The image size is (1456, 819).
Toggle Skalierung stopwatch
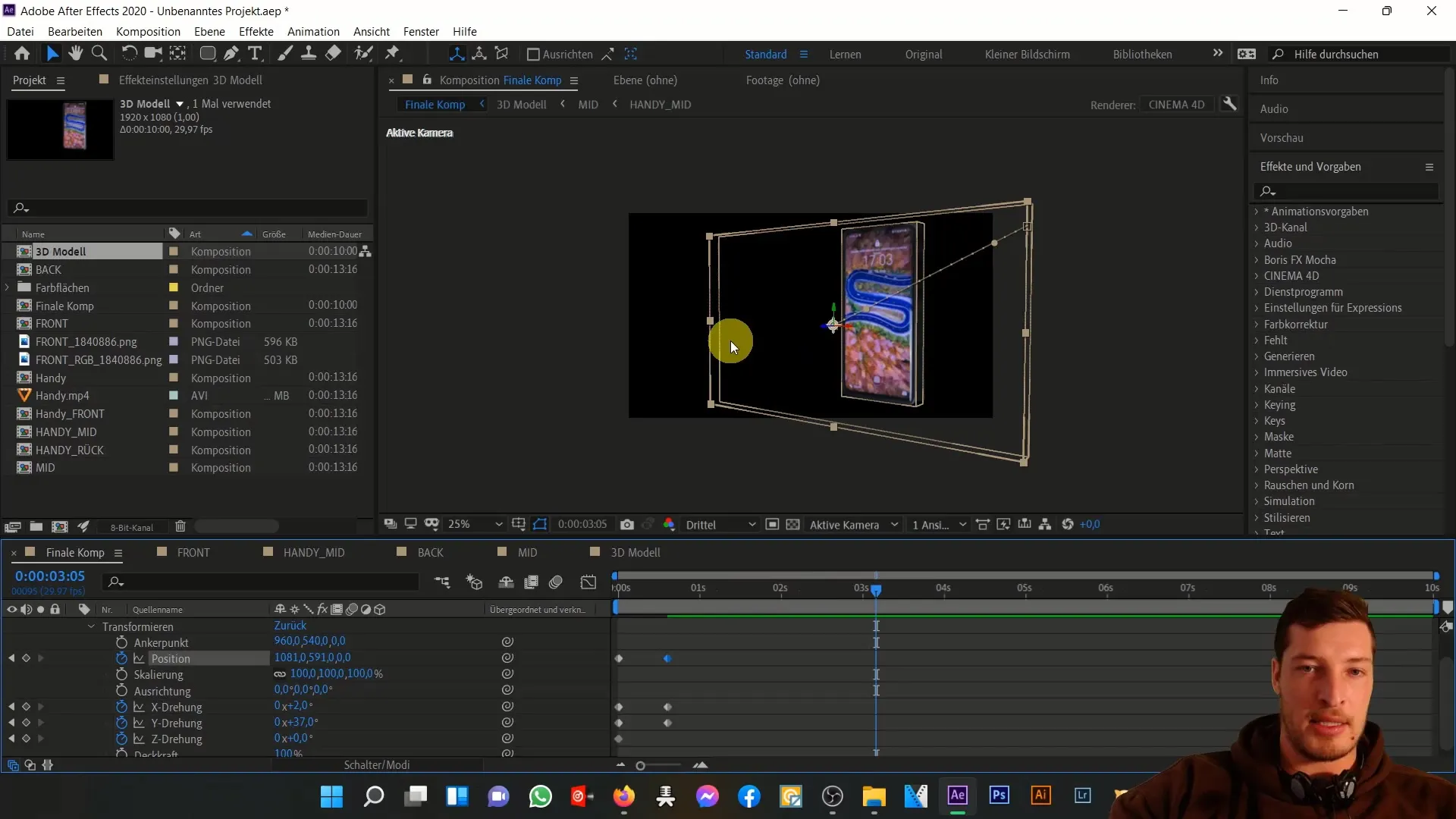121,675
